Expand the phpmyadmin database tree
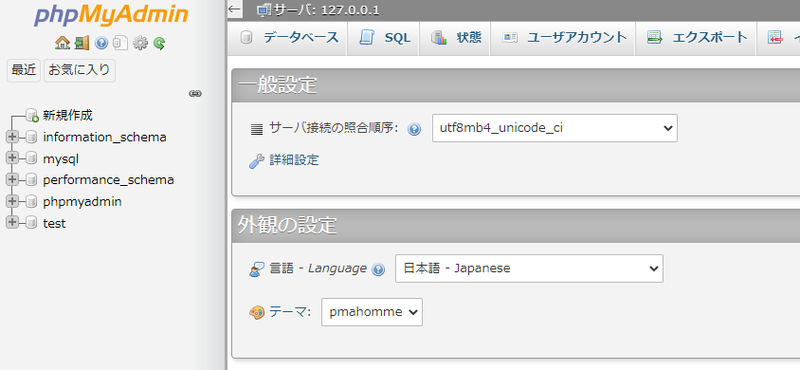This screenshot has height=370, width=800. click(12, 202)
